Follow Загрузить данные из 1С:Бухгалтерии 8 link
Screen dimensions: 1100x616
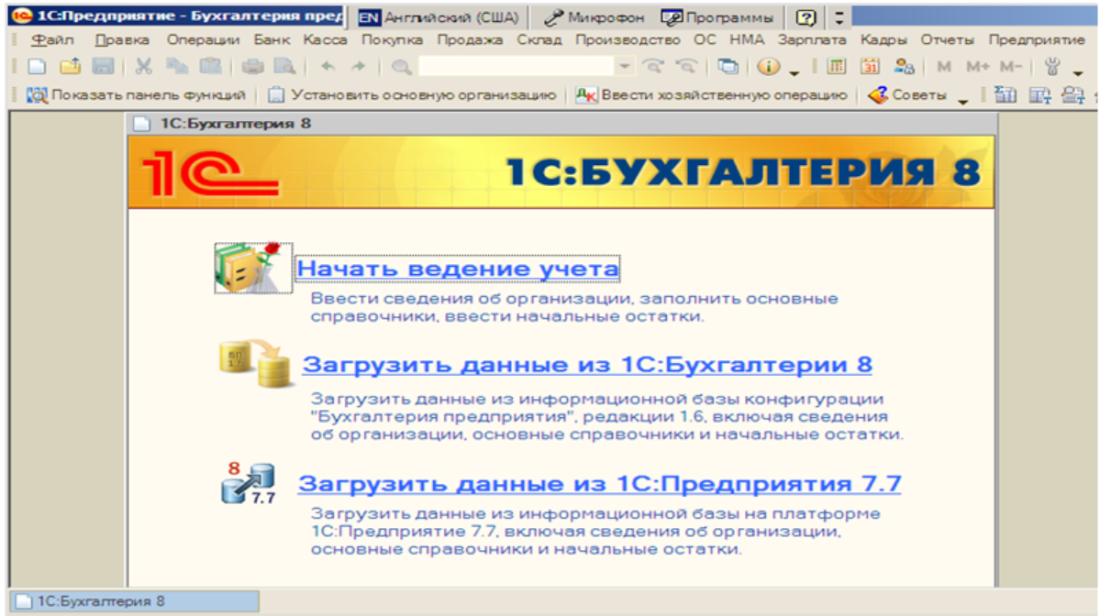click(x=587, y=365)
